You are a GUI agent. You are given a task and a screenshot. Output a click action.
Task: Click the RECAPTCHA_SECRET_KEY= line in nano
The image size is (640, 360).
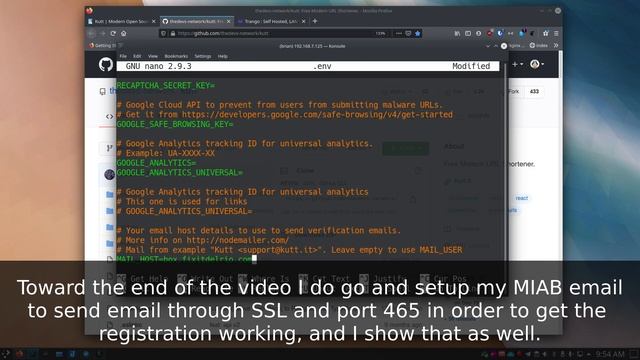point(165,85)
